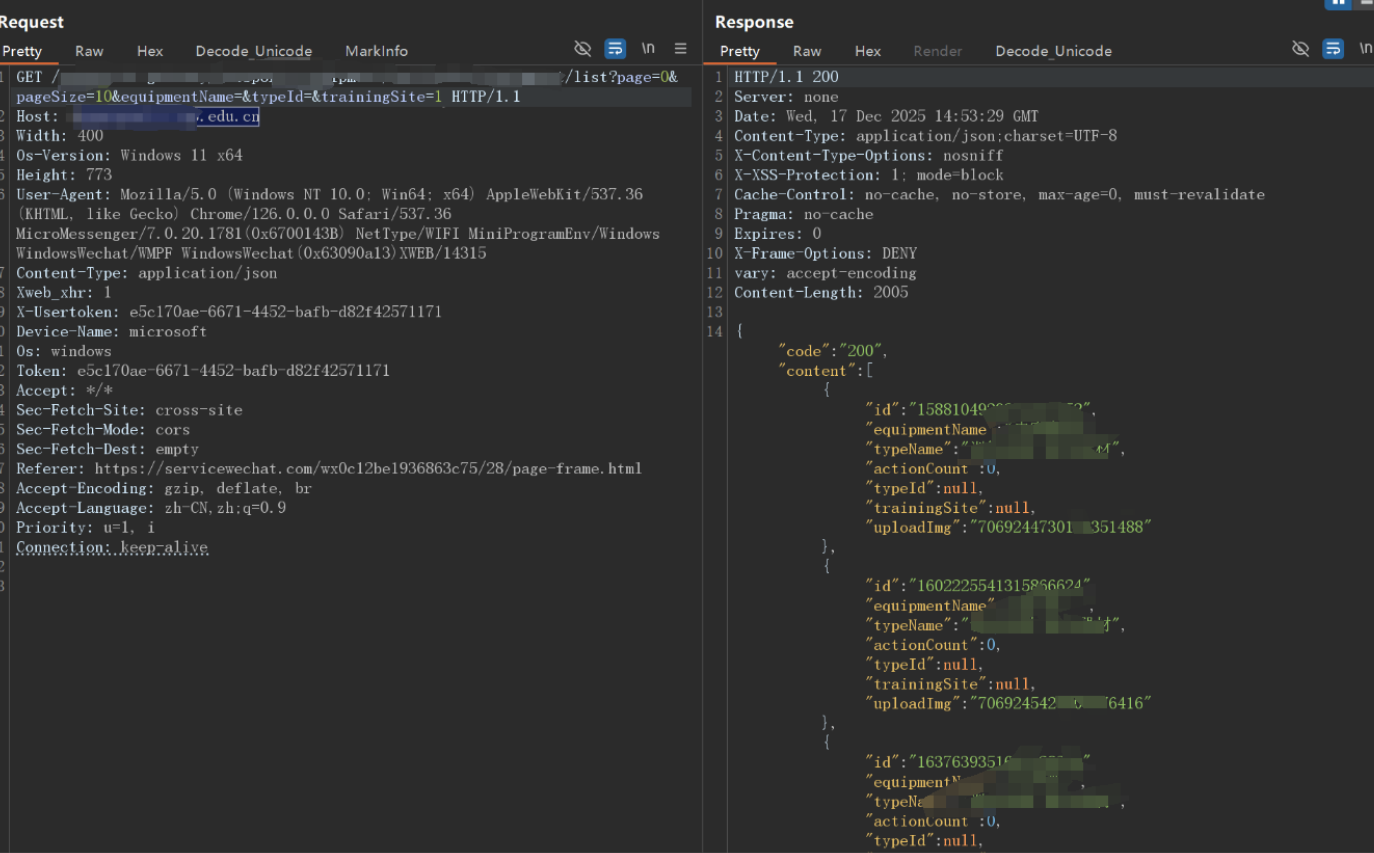Click the User-Agent Mozilla/5.0 header line
1374x853 pixels.
click(x=329, y=195)
